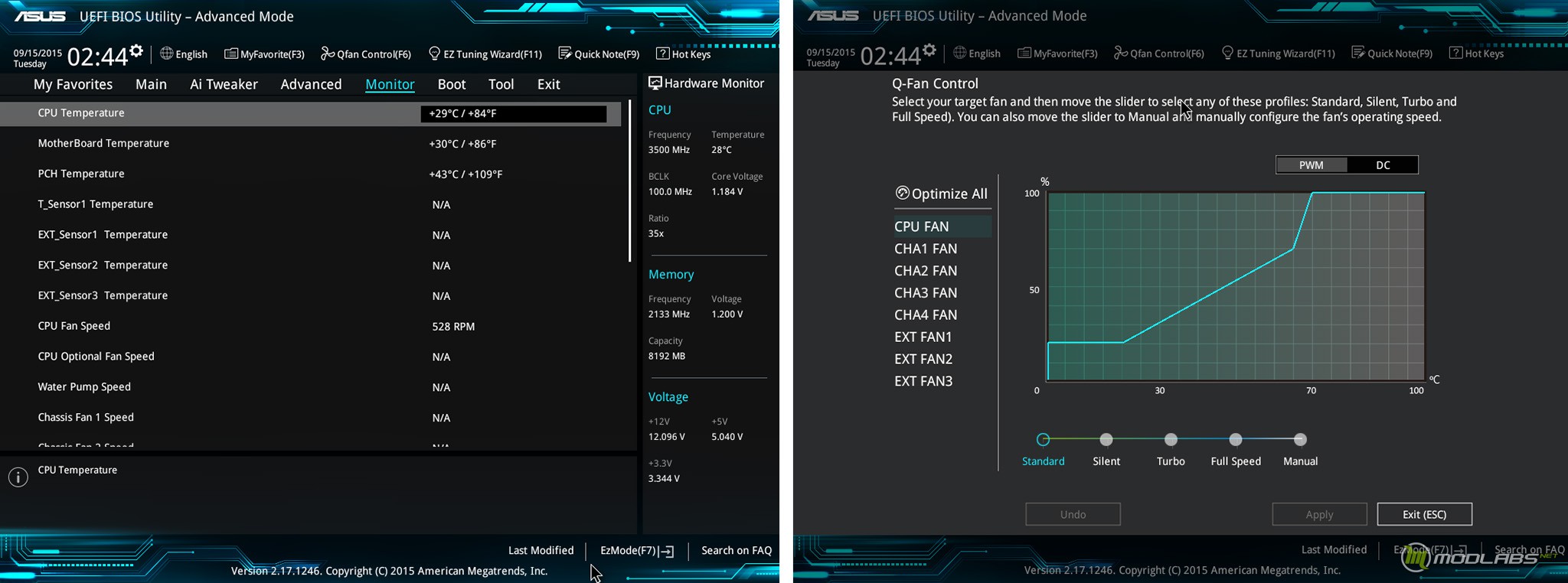The image size is (1568, 583).
Task: Choose the Silent fan profile
Action: pyautogui.click(x=1106, y=440)
